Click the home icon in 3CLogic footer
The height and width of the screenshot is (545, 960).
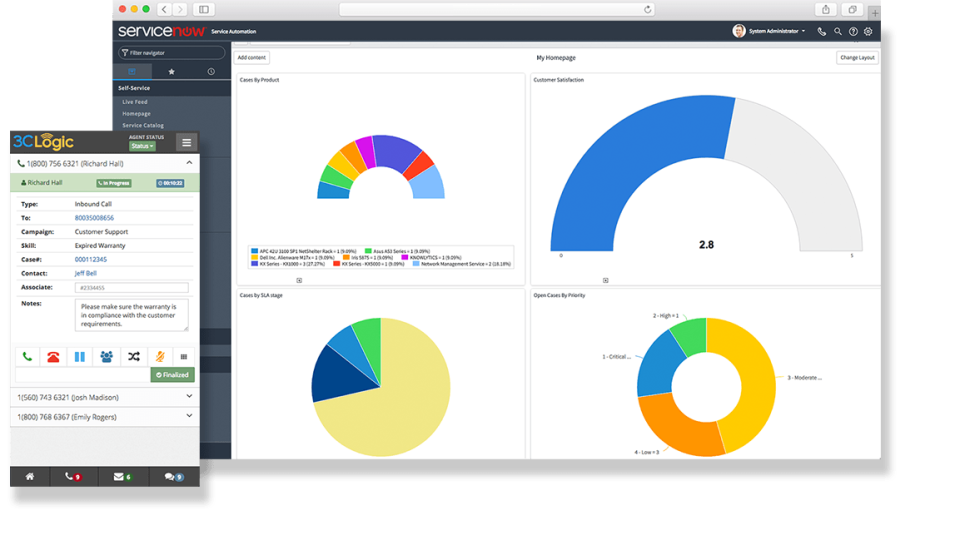[x=30, y=477]
